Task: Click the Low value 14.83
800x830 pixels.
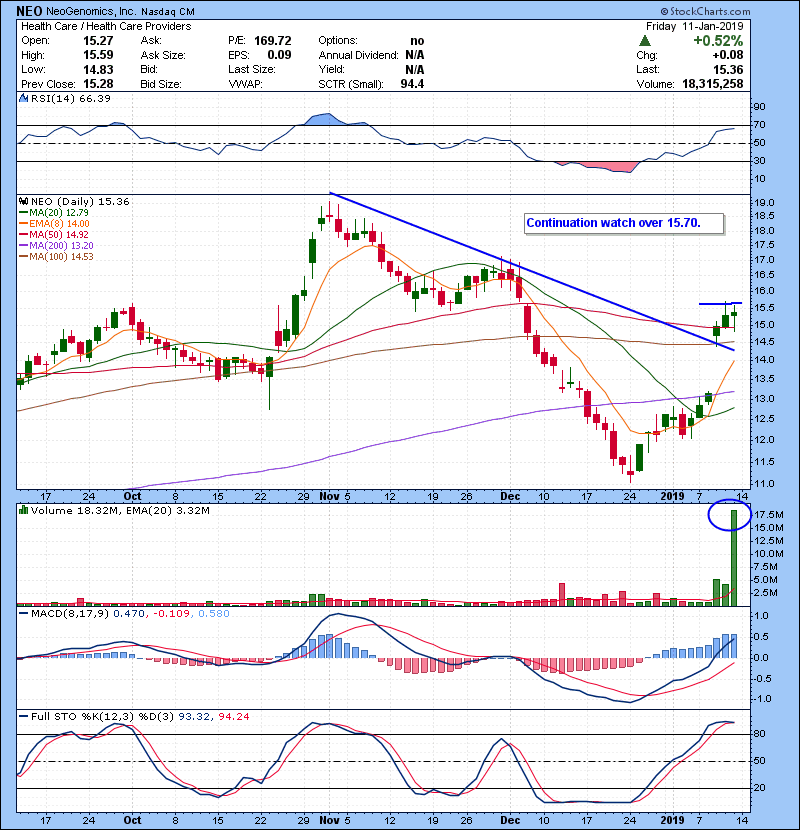Action: (98, 69)
